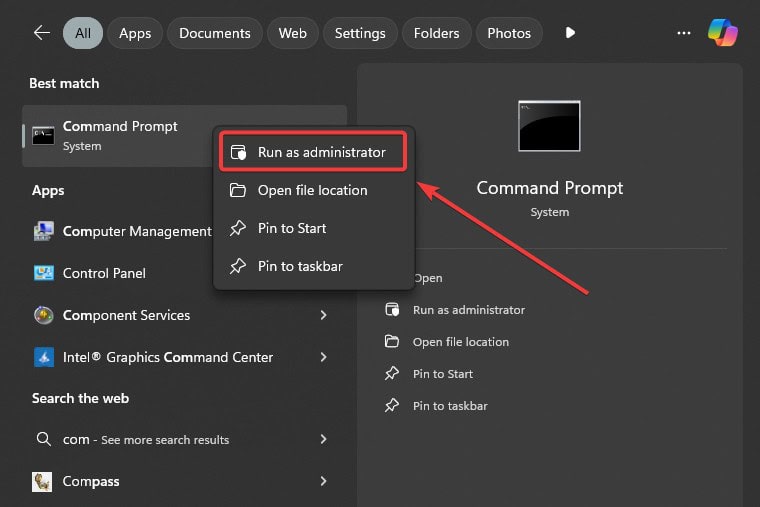
Task: Choose Pin to Start in context menu
Action: [x=313, y=228]
